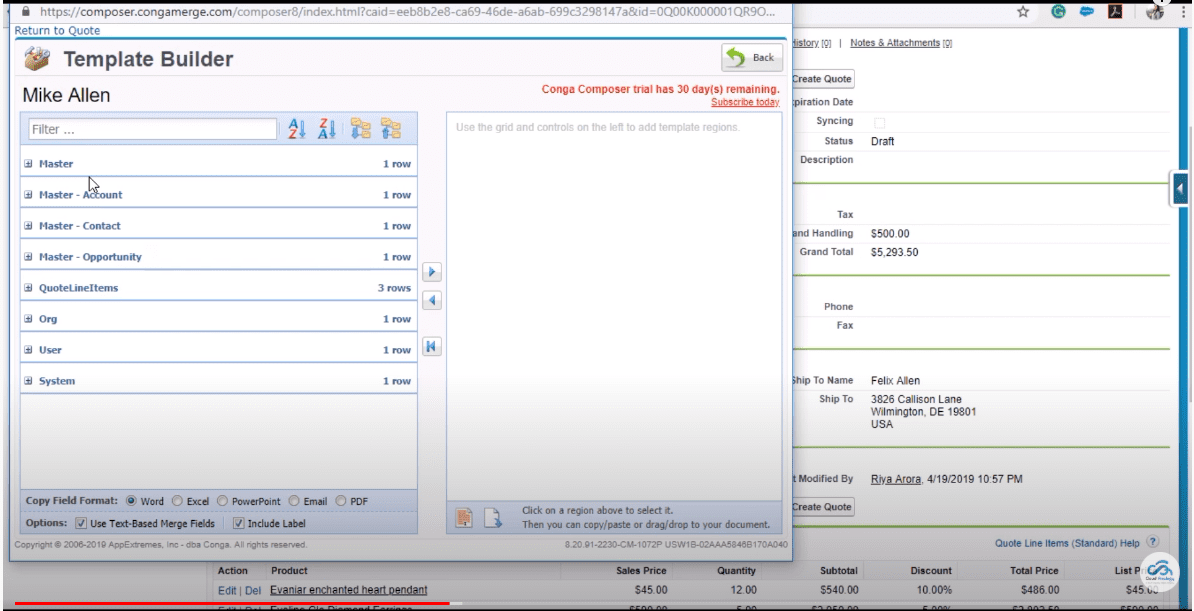Click the 'Mike Allen' heading
This screenshot has width=1194, height=611.
point(66,95)
